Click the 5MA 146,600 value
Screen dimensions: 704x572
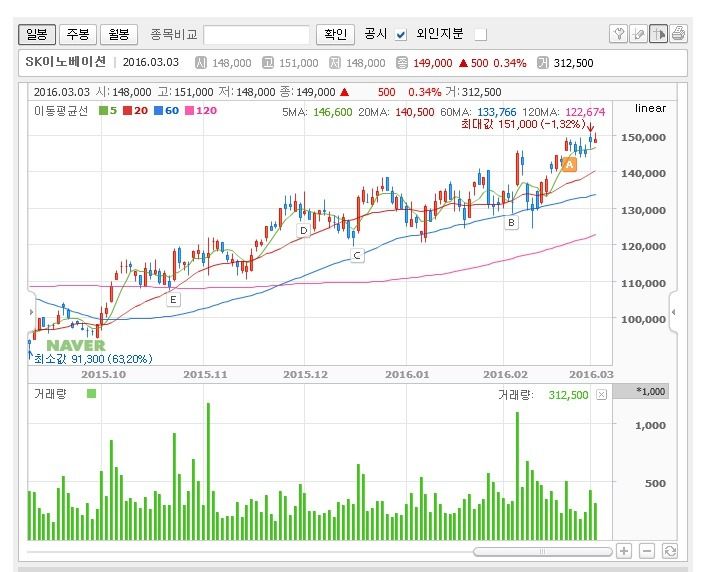click(x=333, y=112)
